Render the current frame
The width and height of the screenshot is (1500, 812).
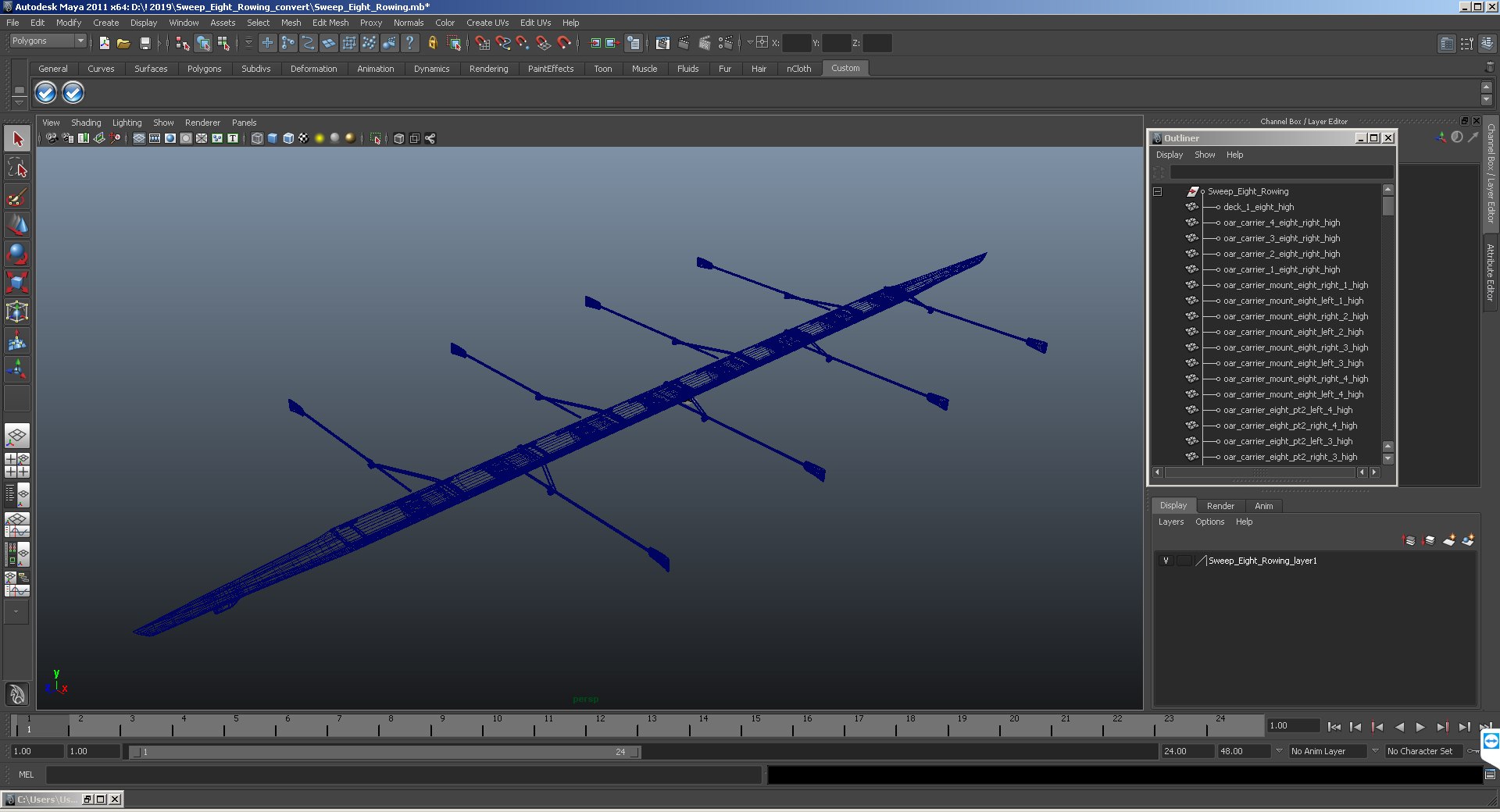(684, 43)
